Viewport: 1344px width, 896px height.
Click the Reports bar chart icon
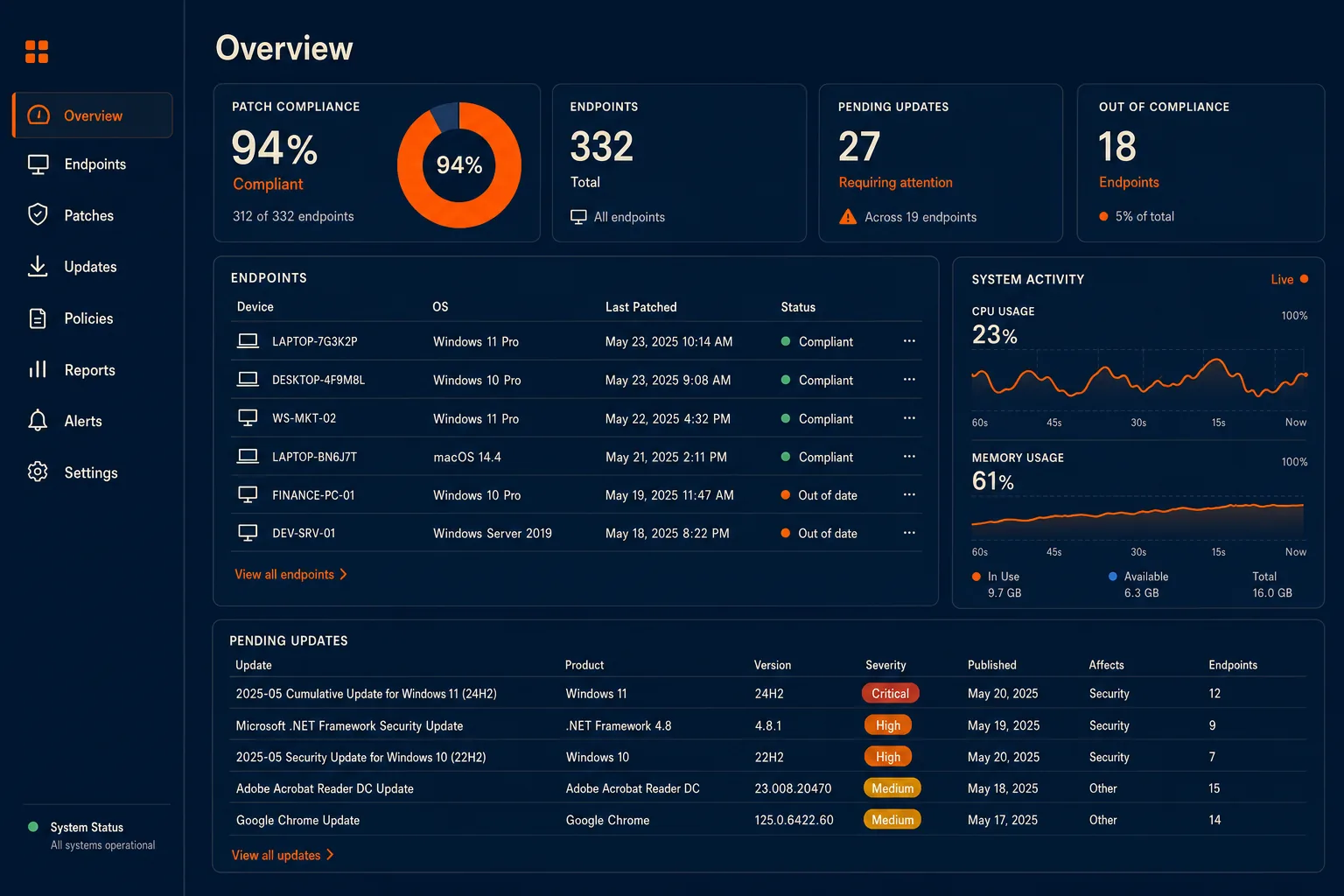click(x=38, y=369)
